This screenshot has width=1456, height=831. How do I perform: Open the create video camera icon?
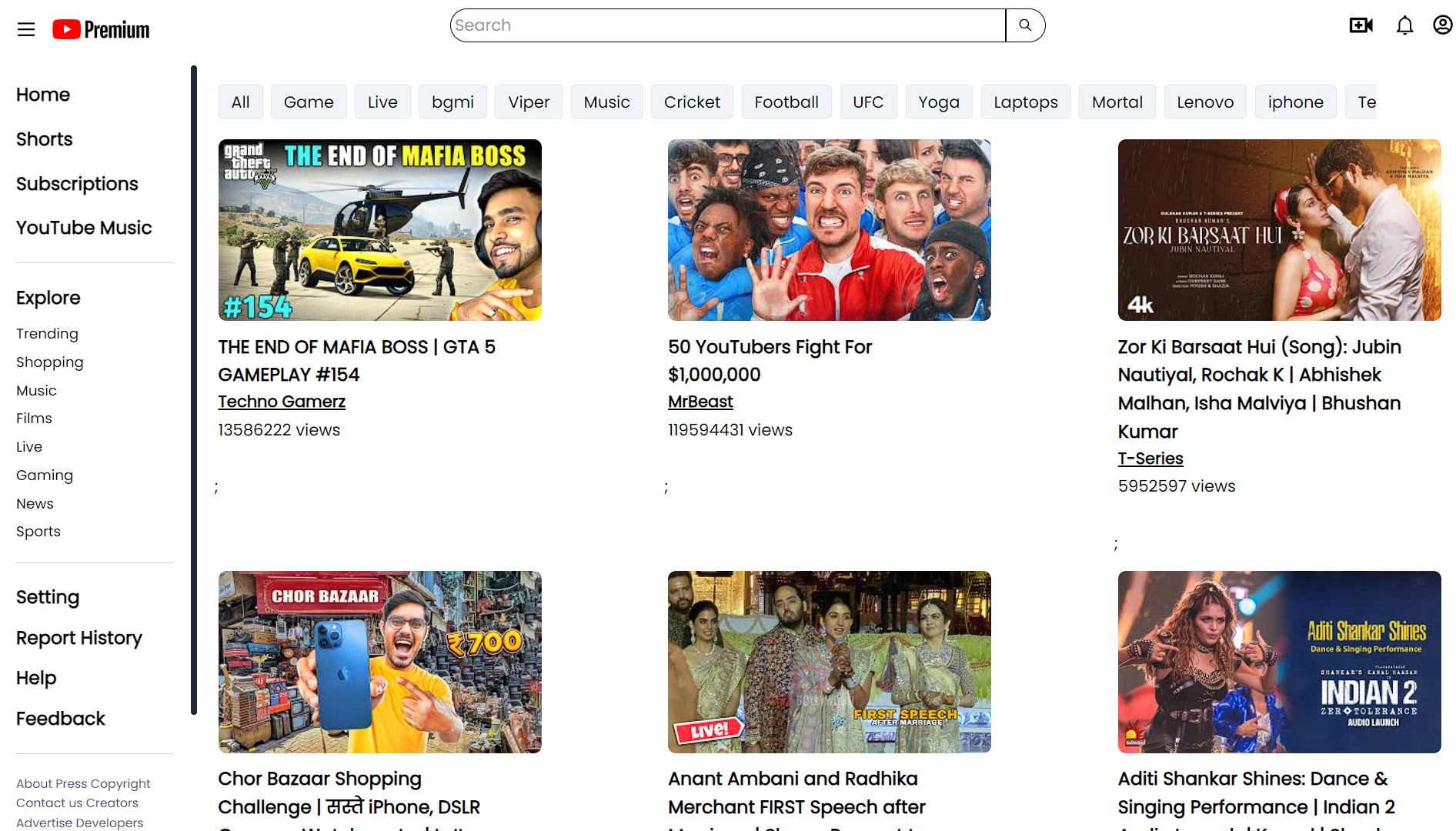tap(1361, 25)
